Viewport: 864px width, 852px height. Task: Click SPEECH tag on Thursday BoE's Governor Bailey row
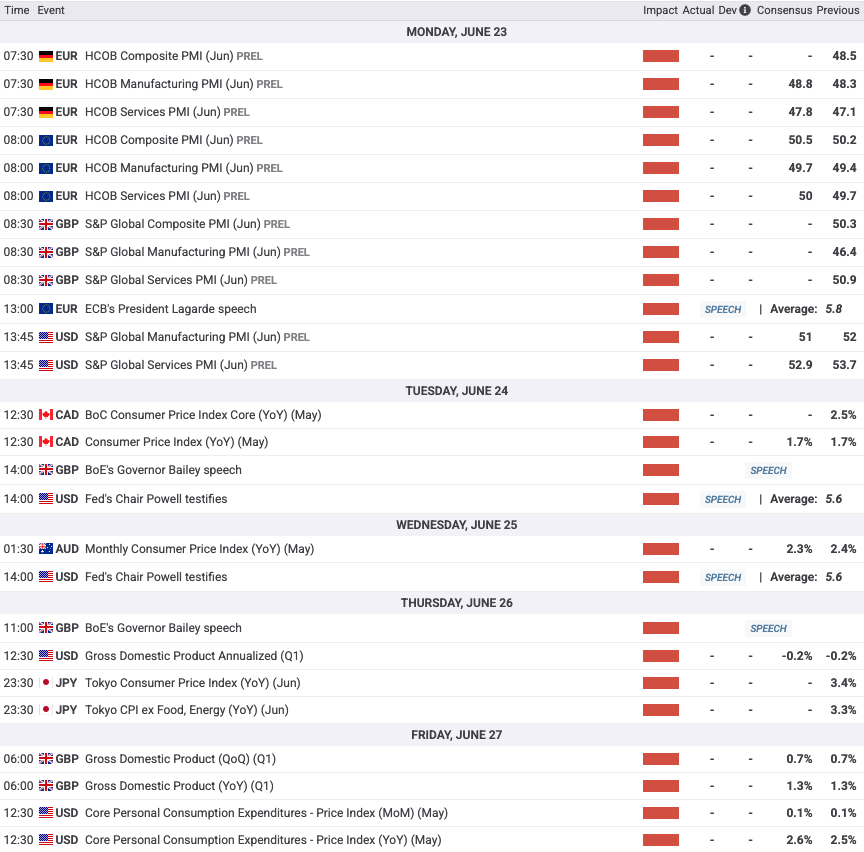point(768,629)
